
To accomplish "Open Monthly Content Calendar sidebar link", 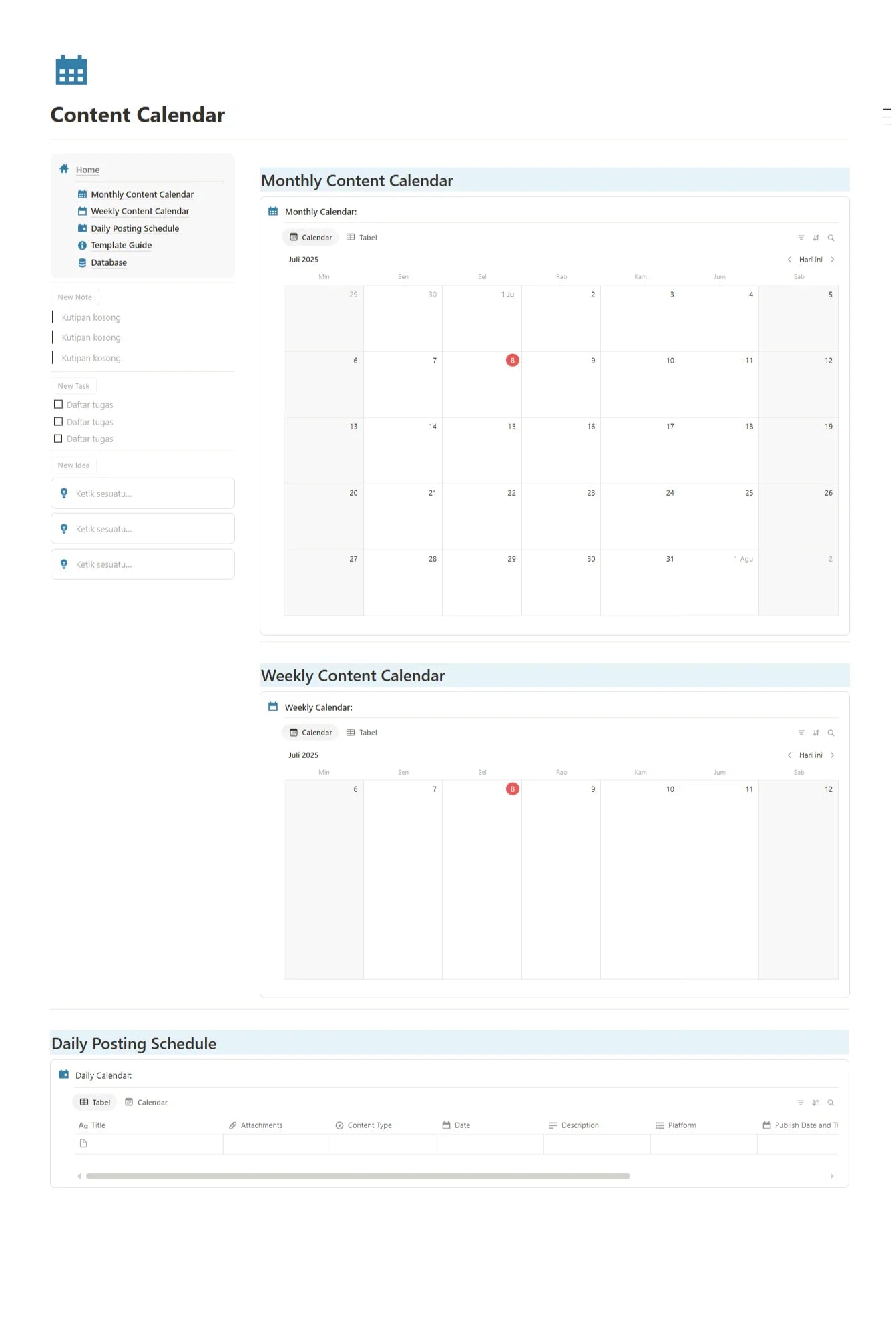I will (142, 194).
